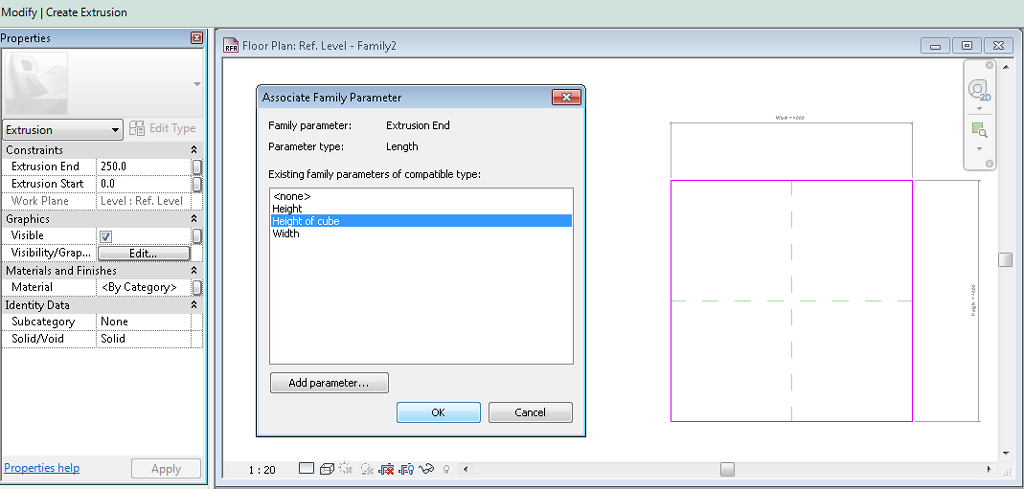
Task: Click associate parameter button beside Material
Action: coord(197,287)
